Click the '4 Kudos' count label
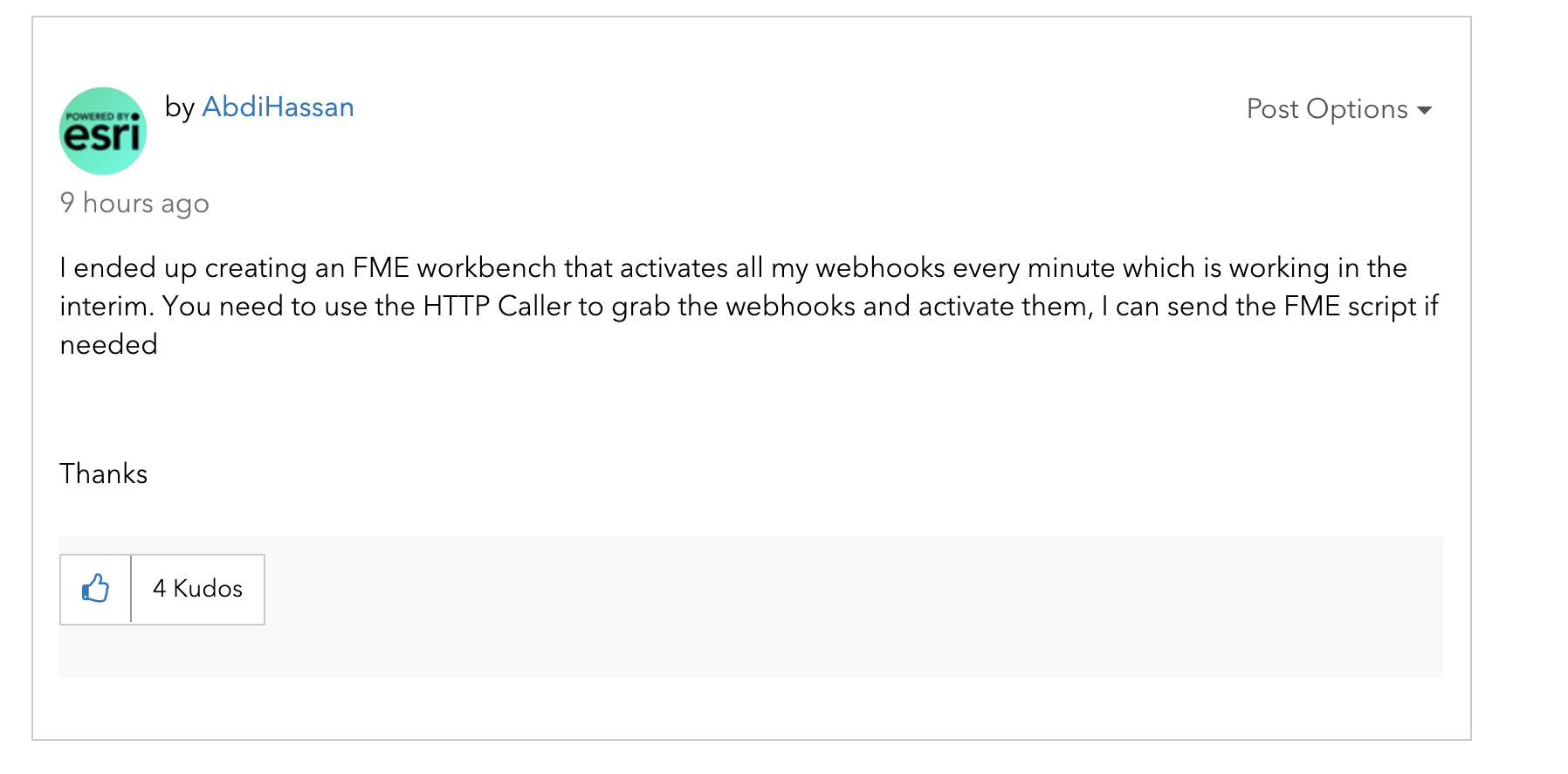This screenshot has height=774, width=1568. point(197,590)
